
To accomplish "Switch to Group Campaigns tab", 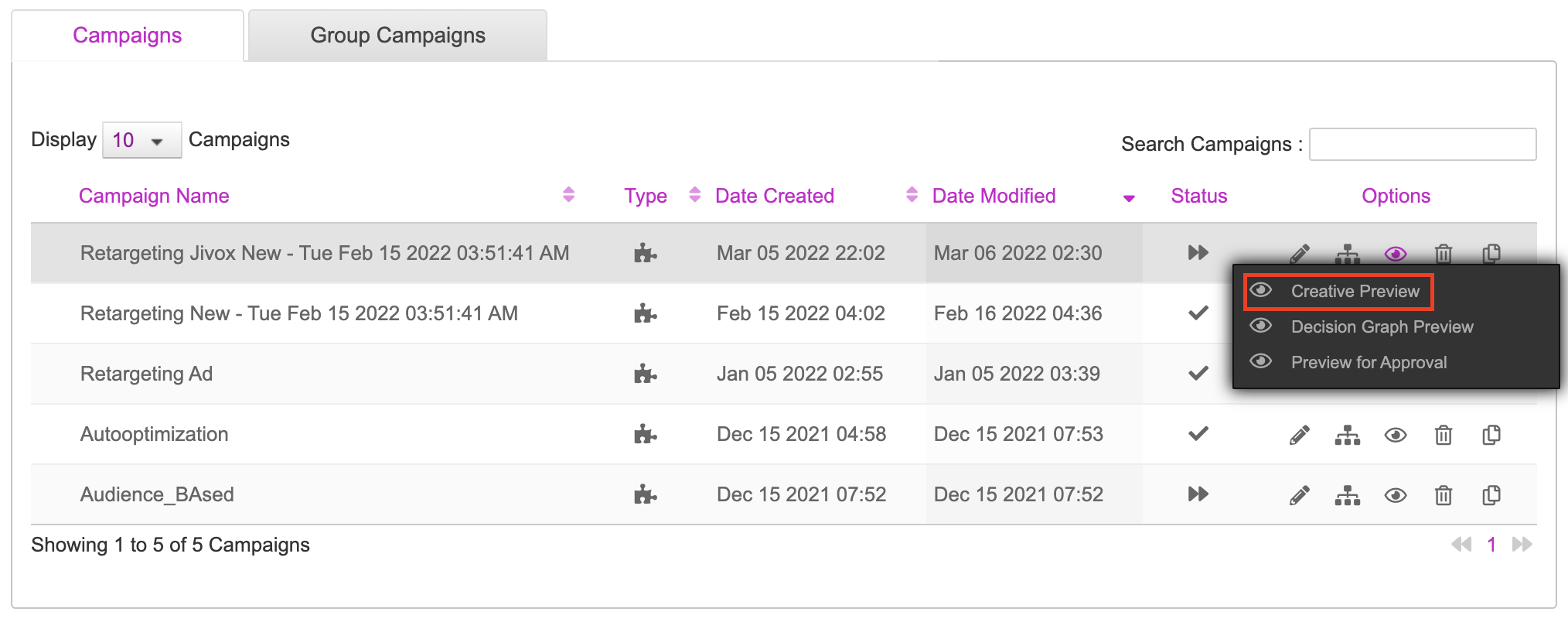I will (x=397, y=36).
